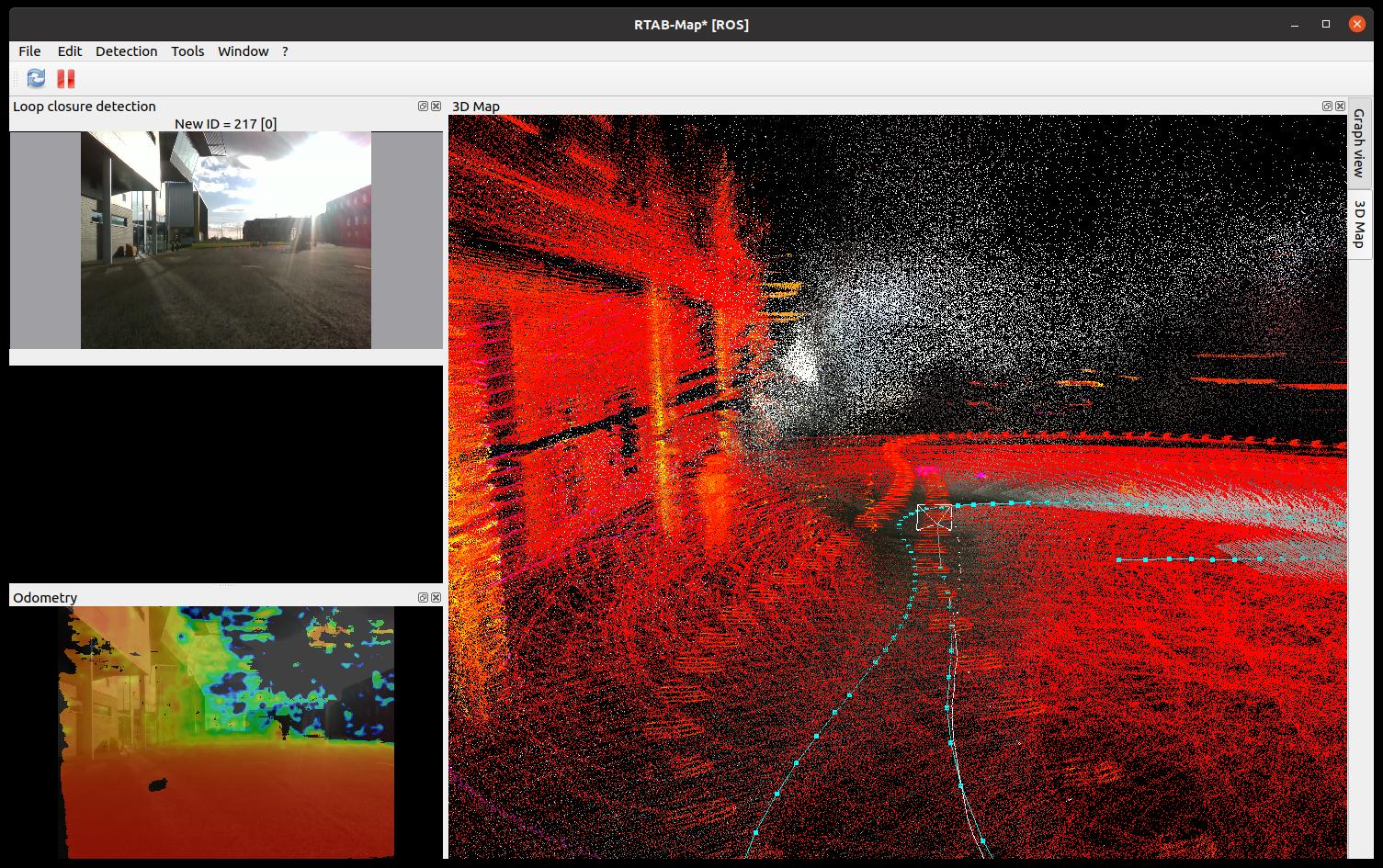Click the loop closure camera image
This screenshot has height=868, width=1383.
pyautogui.click(x=226, y=240)
